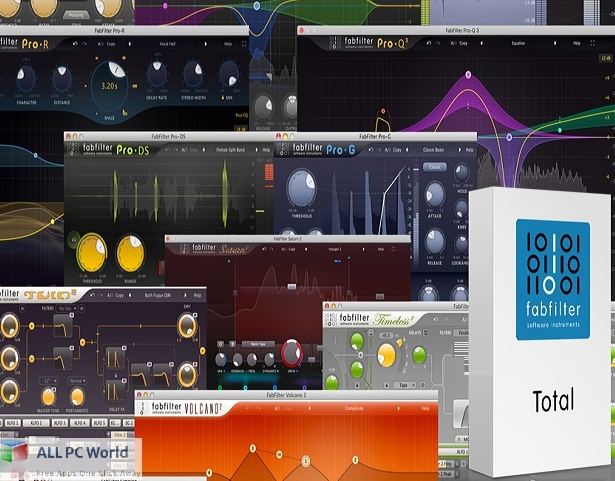
Task: Select filter node 1 in Volcano 2
Action: pos(306,461)
